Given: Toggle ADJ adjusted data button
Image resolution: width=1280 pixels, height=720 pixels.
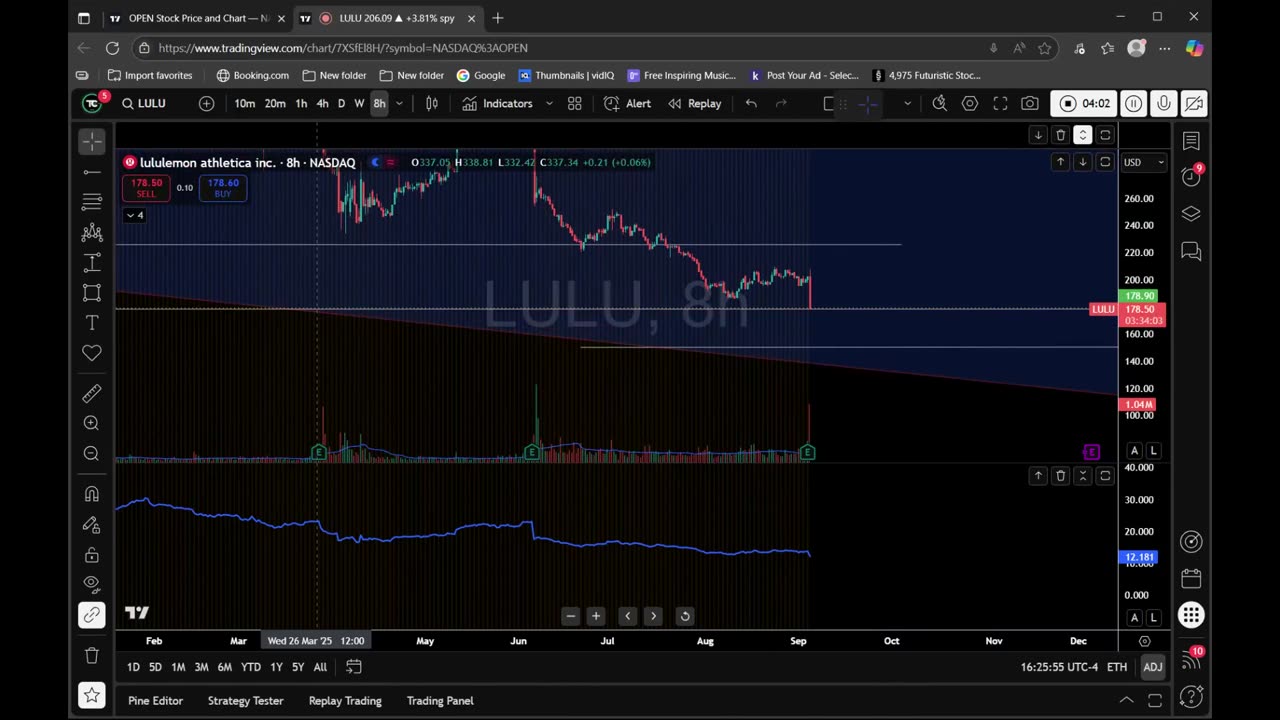Looking at the screenshot, I should [1153, 667].
